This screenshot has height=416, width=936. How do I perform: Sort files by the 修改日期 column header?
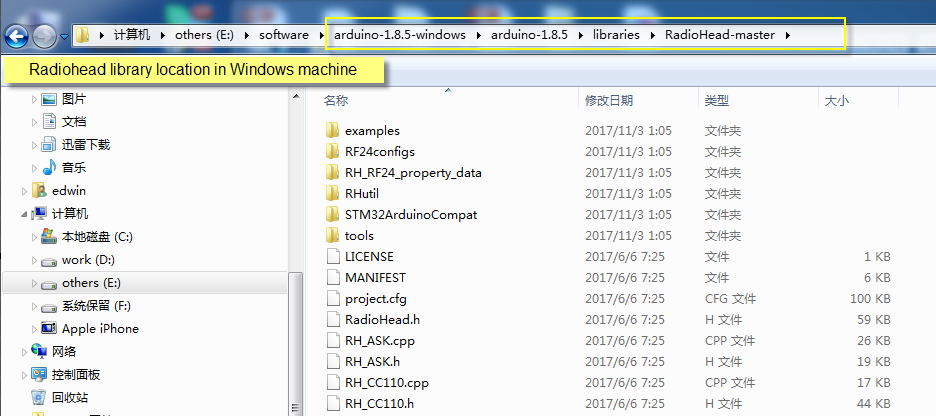[x=609, y=101]
